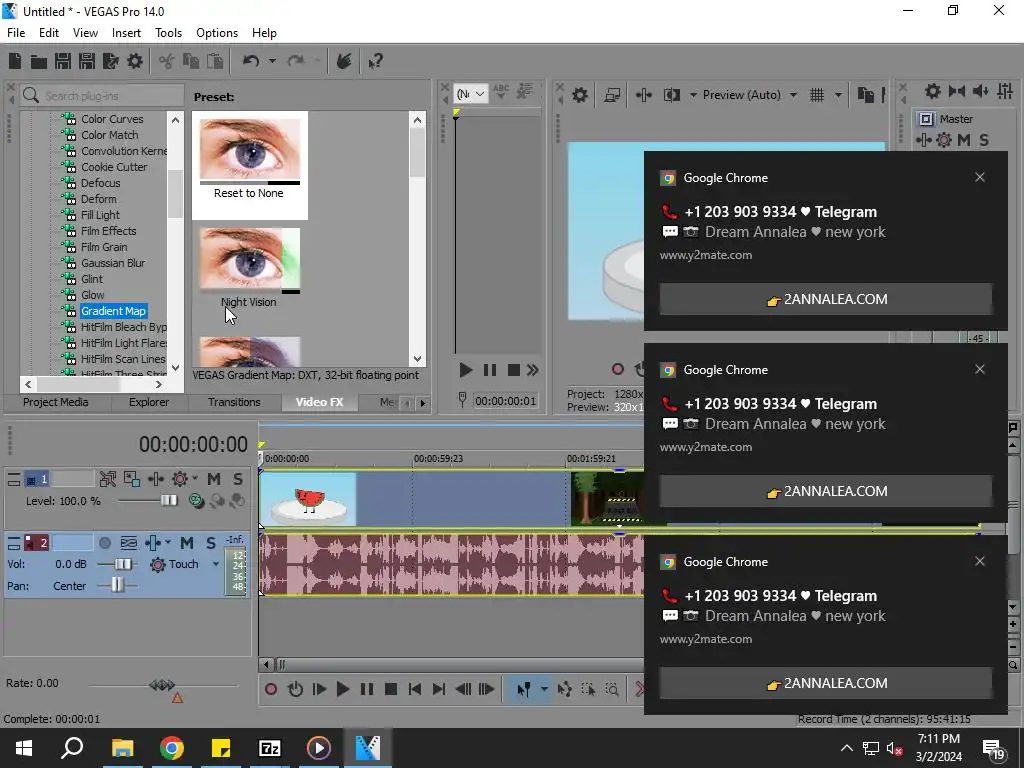The width and height of the screenshot is (1024, 768).
Task: Open the Options menu
Action: [217, 33]
